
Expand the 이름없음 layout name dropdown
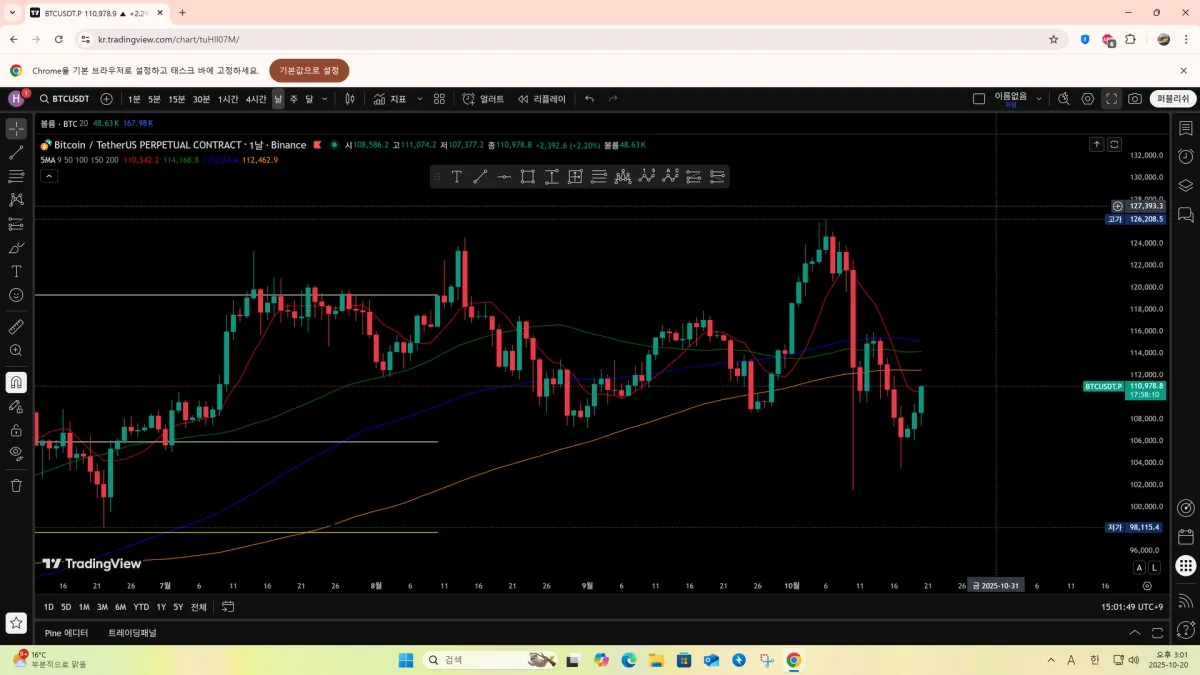[1039, 99]
